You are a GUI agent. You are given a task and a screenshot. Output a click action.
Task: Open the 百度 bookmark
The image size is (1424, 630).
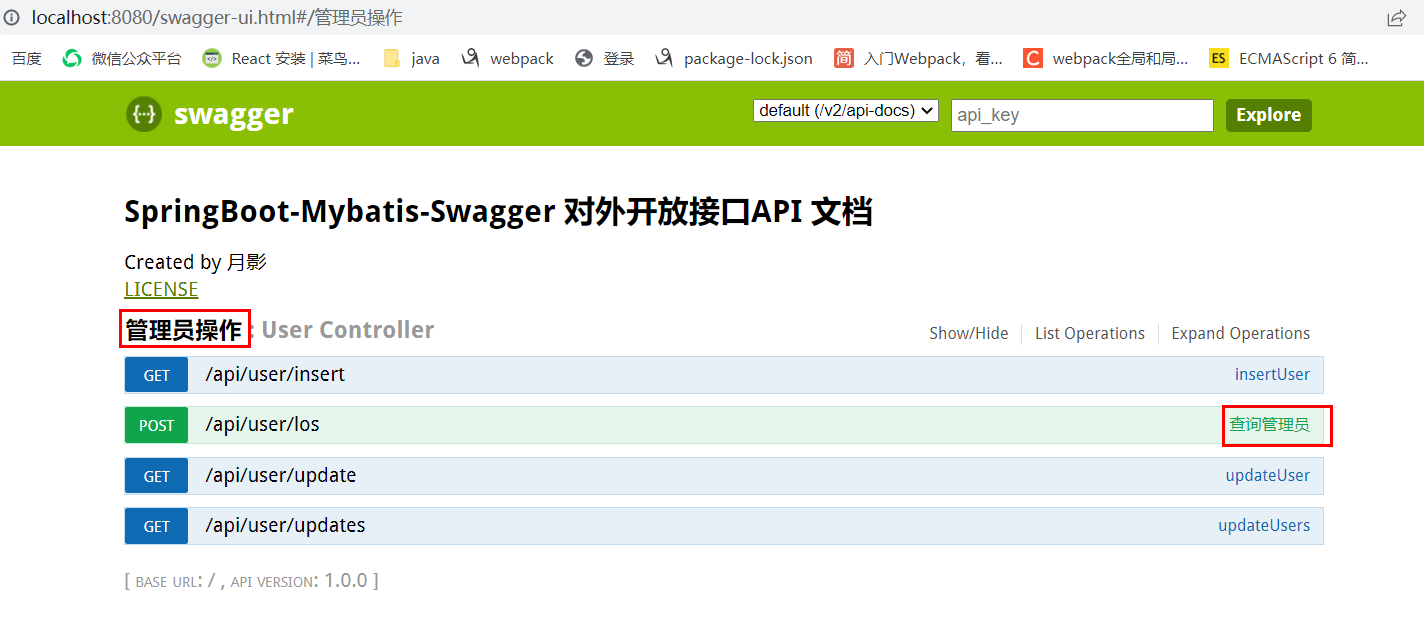[27, 58]
